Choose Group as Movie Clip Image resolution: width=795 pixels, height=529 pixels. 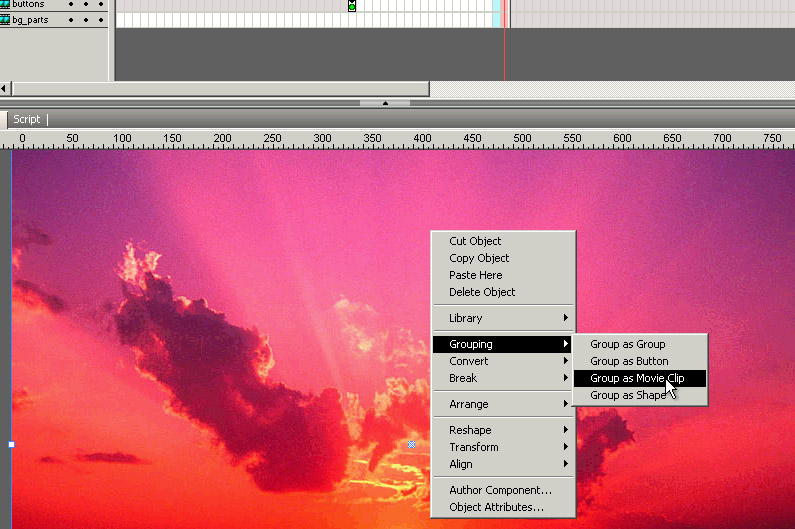(637, 378)
